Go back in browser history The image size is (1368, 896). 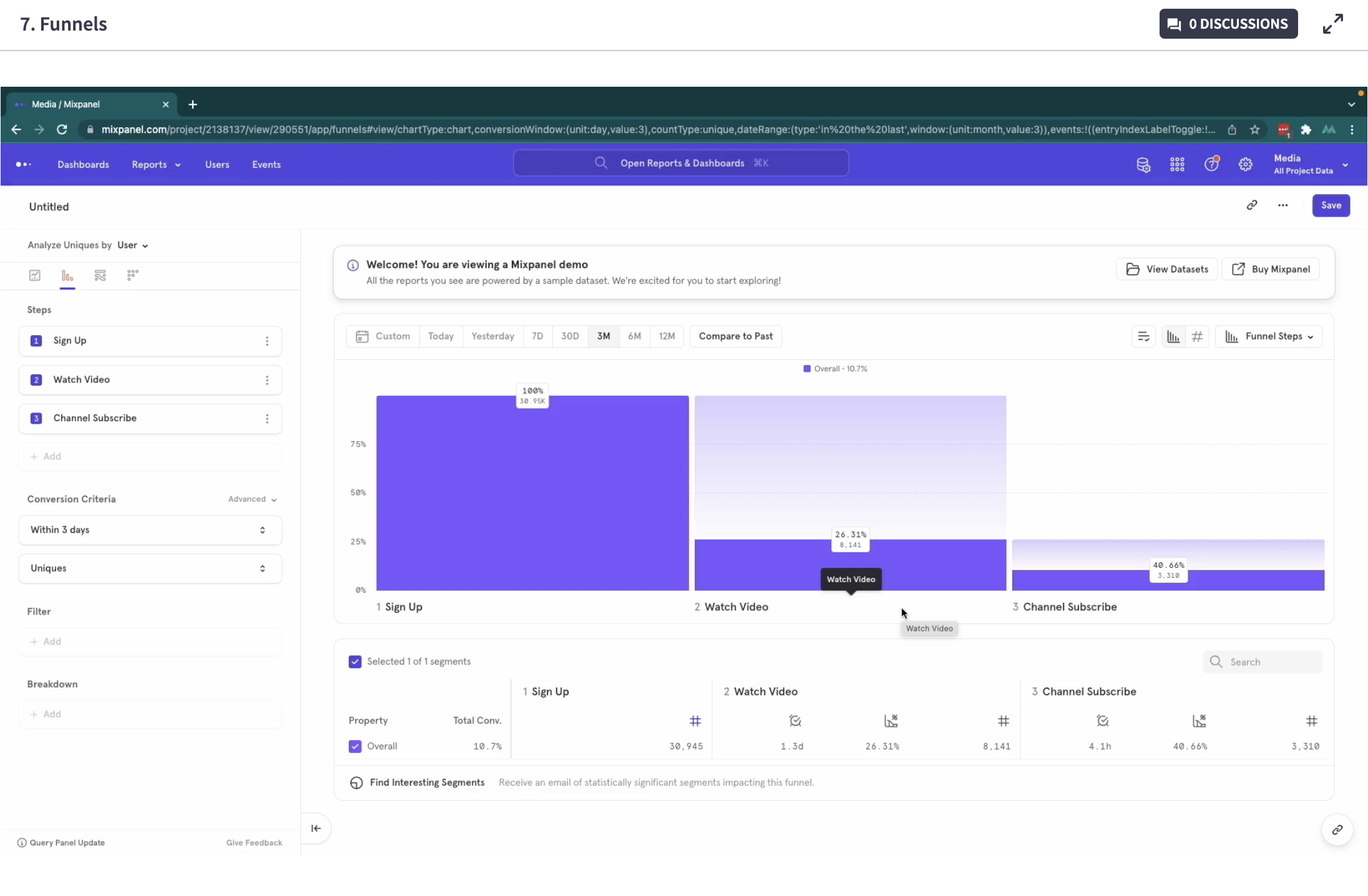tap(16, 129)
